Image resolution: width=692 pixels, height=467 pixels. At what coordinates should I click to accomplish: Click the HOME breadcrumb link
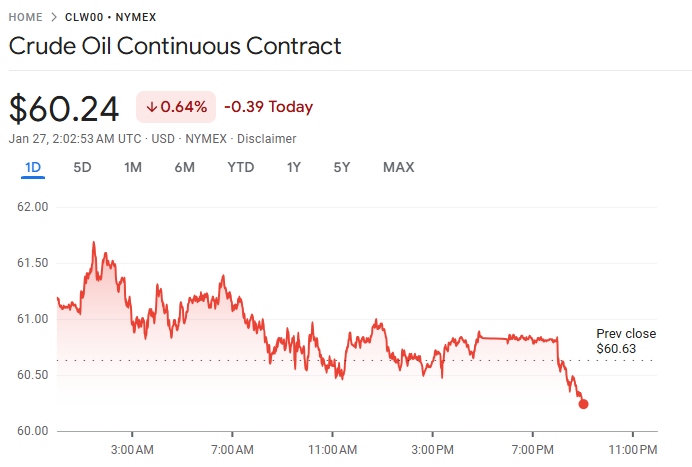click(26, 17)
